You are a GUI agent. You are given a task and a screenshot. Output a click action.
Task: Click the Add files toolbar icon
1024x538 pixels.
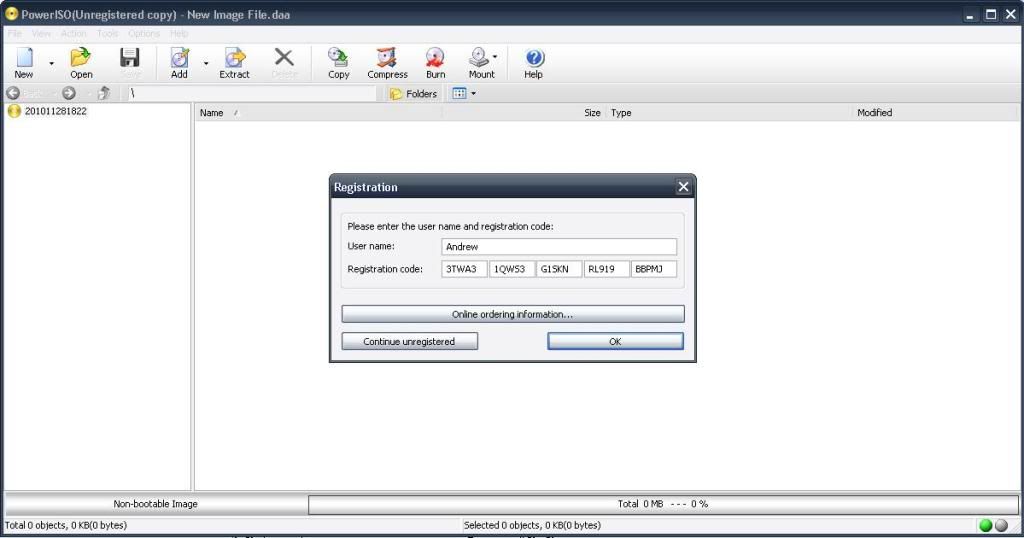pos(179,62)
